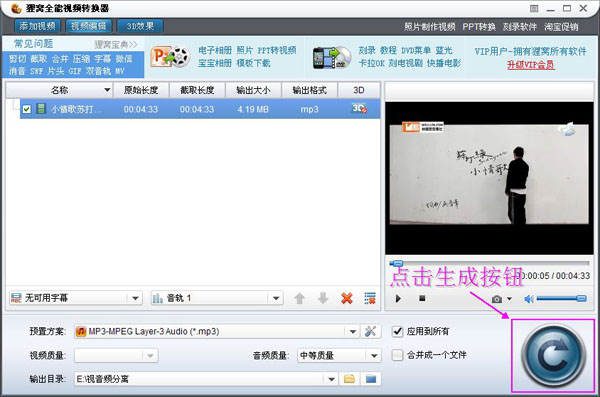Click the 剪切 help link
Screen dimensions: 600x397
pos(17,59)
